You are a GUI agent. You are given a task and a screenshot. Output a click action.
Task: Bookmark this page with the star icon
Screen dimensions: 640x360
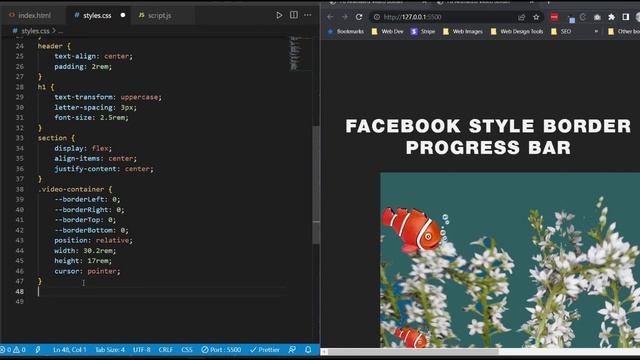click(x=536, y=17)
